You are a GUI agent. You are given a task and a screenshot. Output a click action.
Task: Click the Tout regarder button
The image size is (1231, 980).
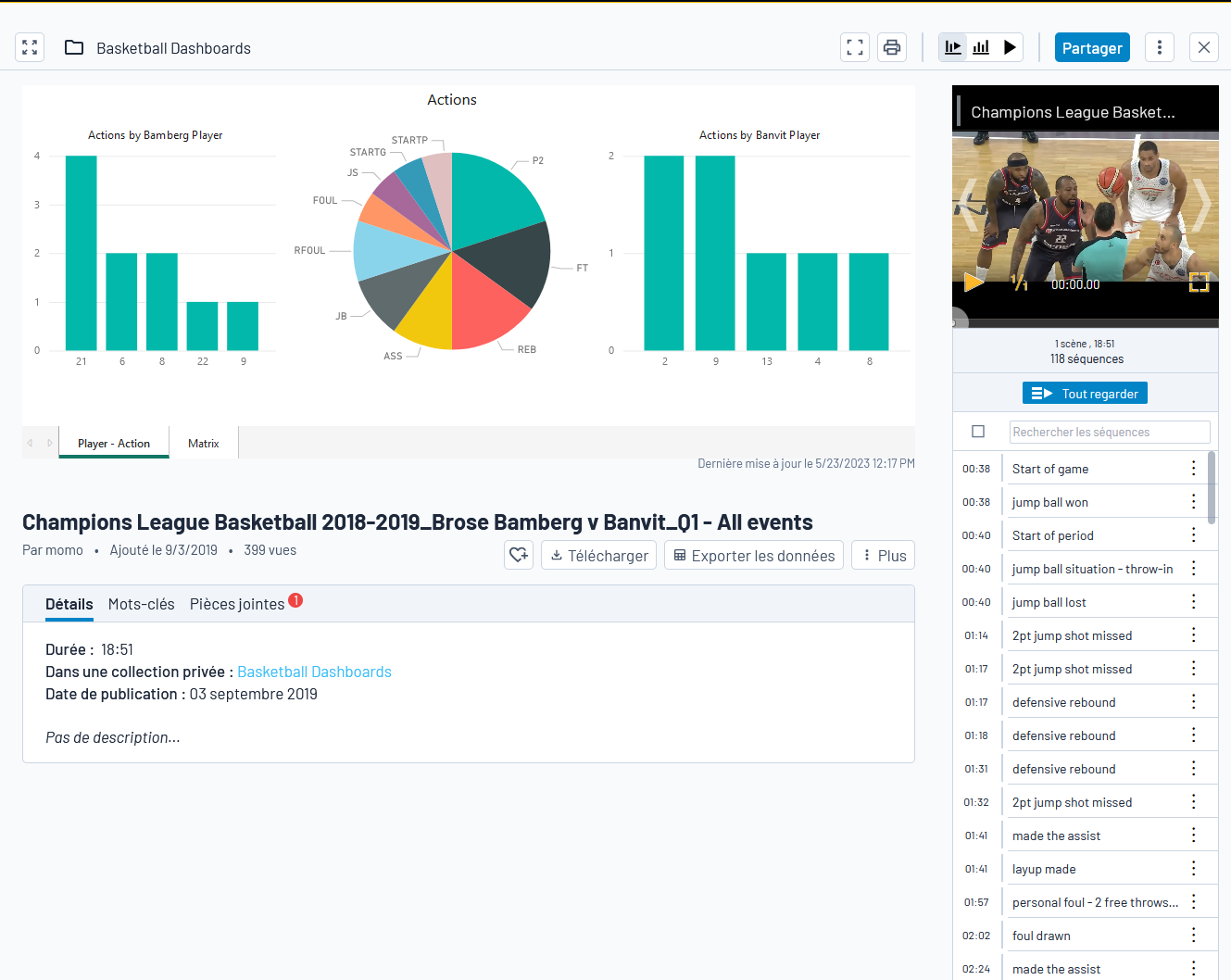1085,393
